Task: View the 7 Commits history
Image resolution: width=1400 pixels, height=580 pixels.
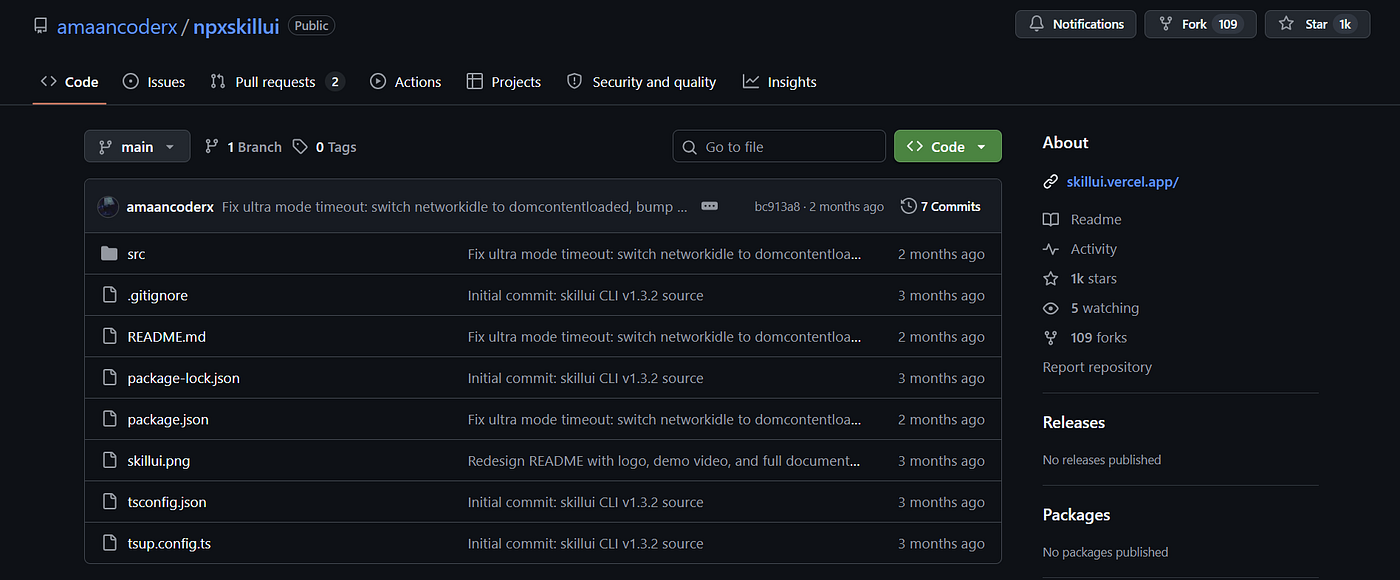Action: (941, 206)
